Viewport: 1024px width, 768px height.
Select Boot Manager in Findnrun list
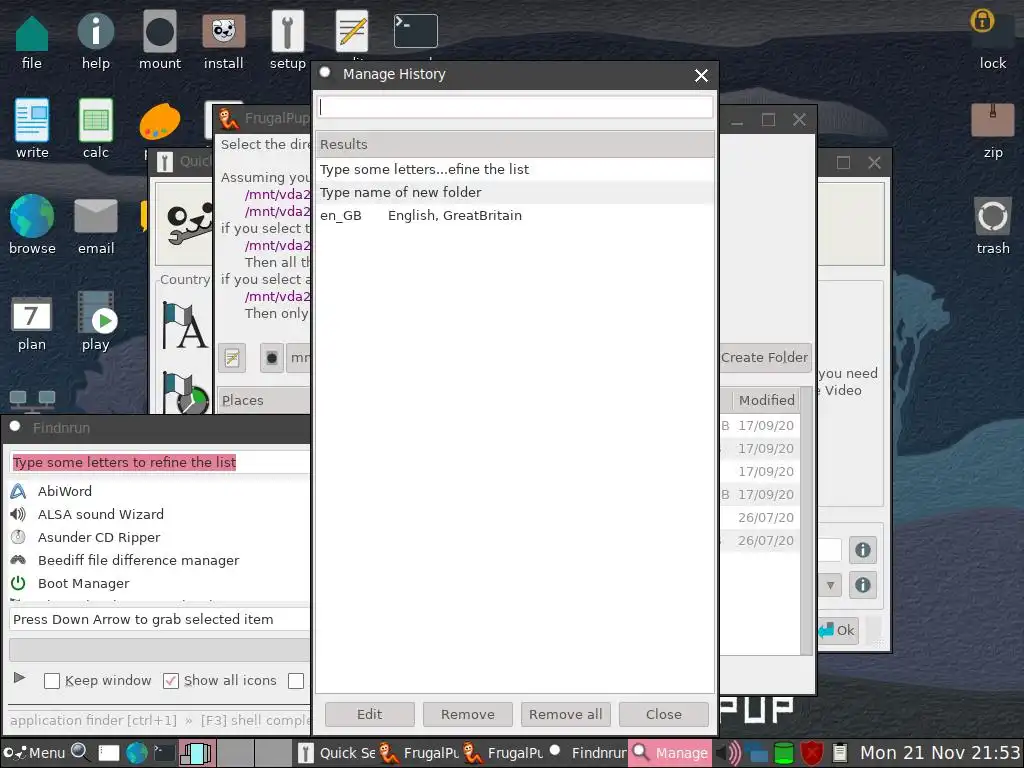tap(159, 583)
